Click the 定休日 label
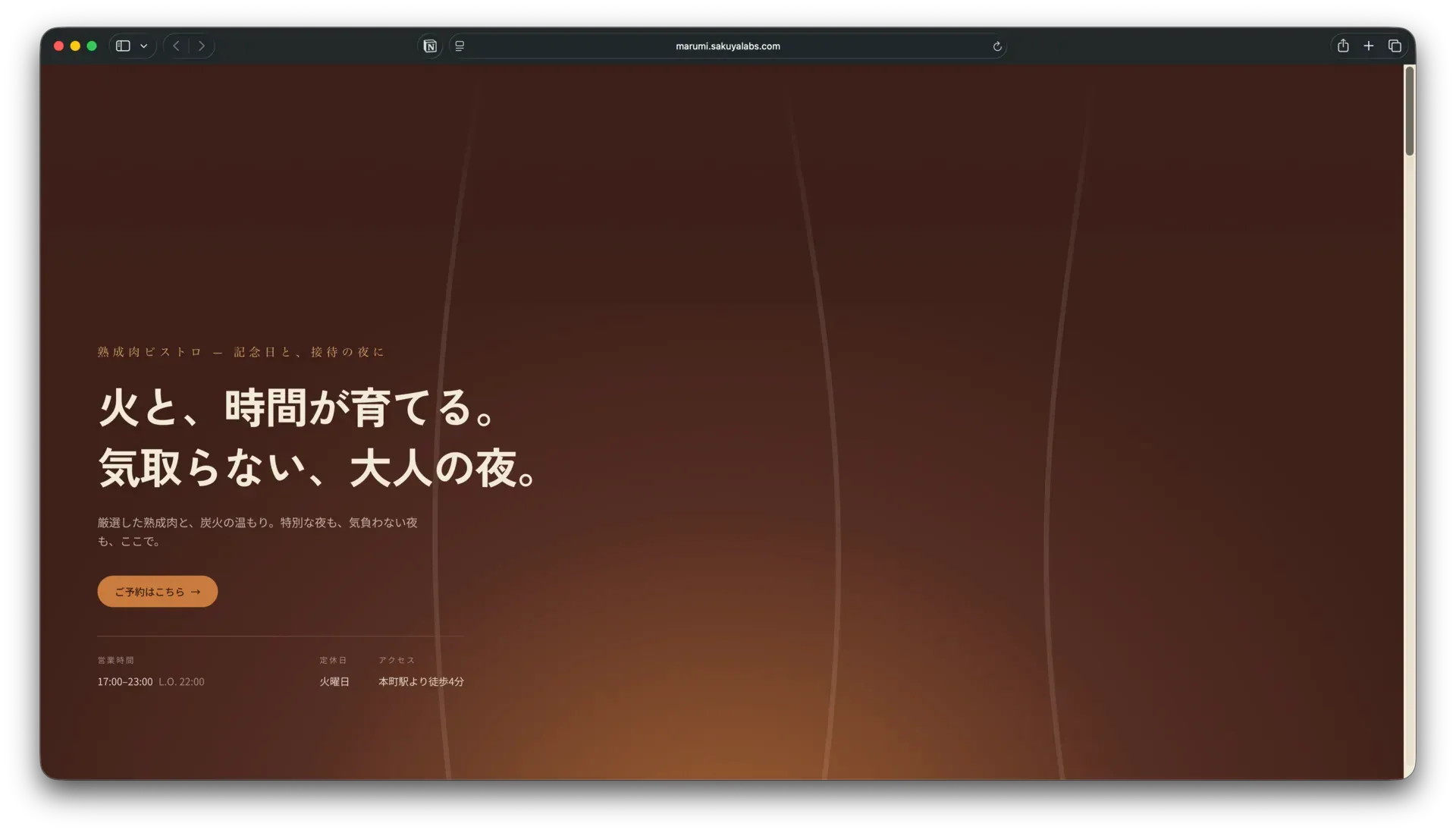 point(333,660)
